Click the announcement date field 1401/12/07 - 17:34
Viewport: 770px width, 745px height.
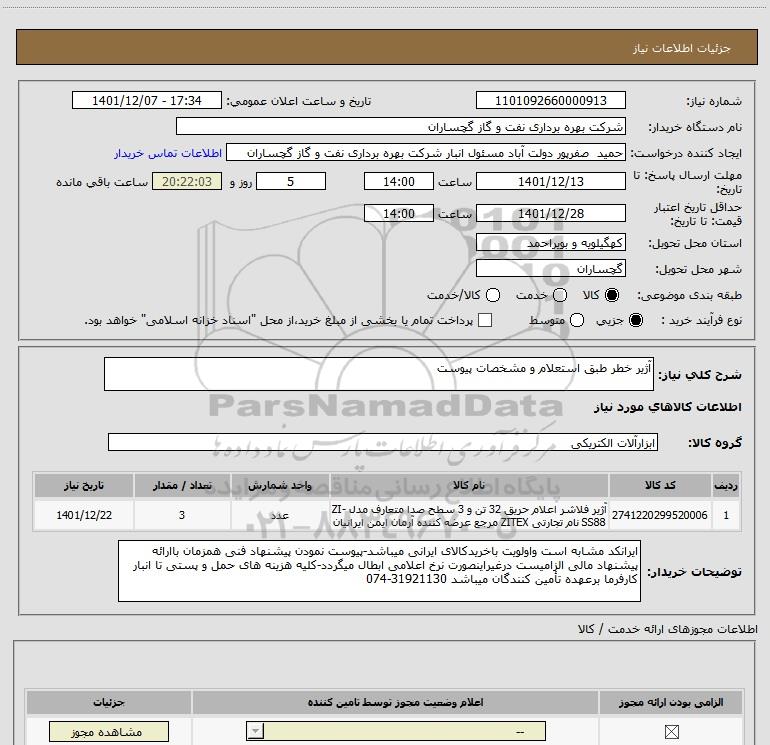(x=147, y=100)
